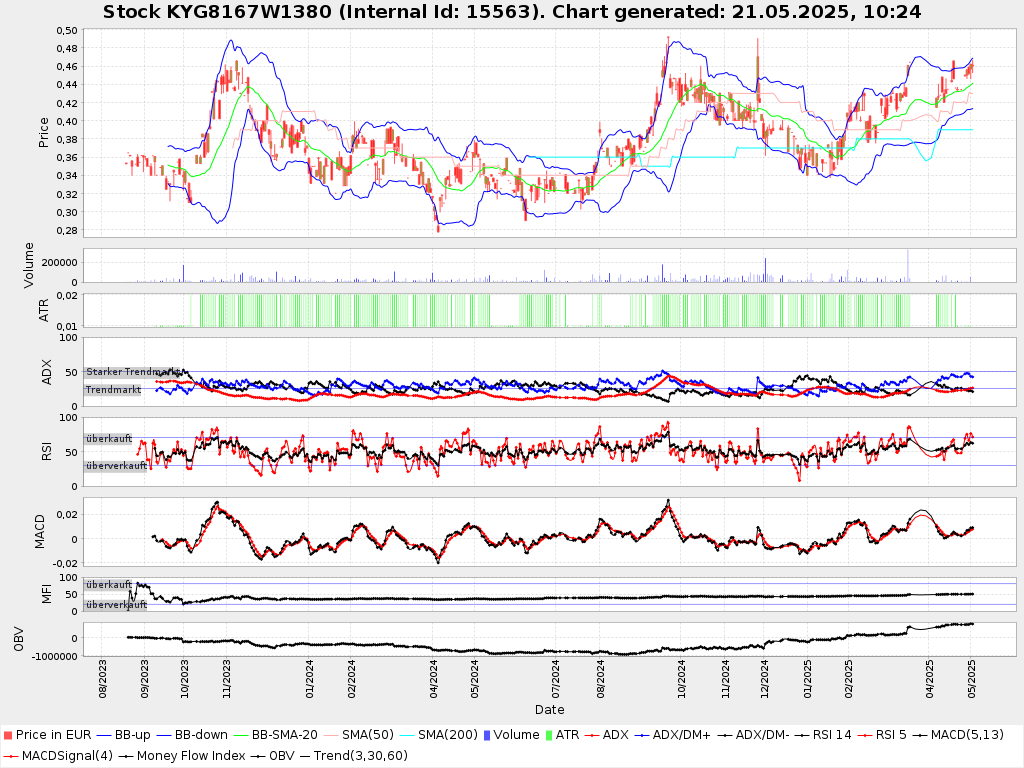The image size is (1024, 768).
Task: Click the 04/2024 date tick label
Action: click(x=434, y=679)
